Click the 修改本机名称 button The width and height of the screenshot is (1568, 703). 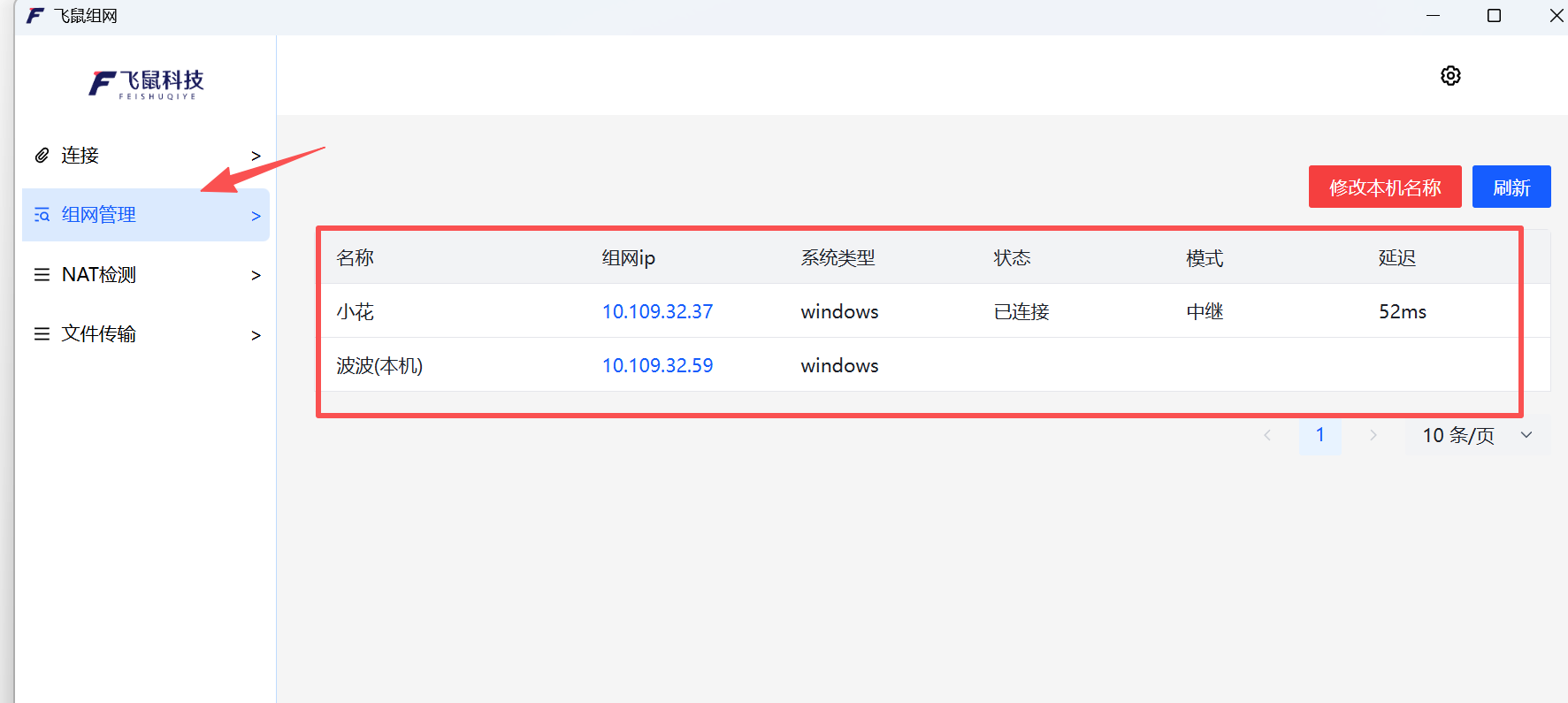[x=1384, y=187]
